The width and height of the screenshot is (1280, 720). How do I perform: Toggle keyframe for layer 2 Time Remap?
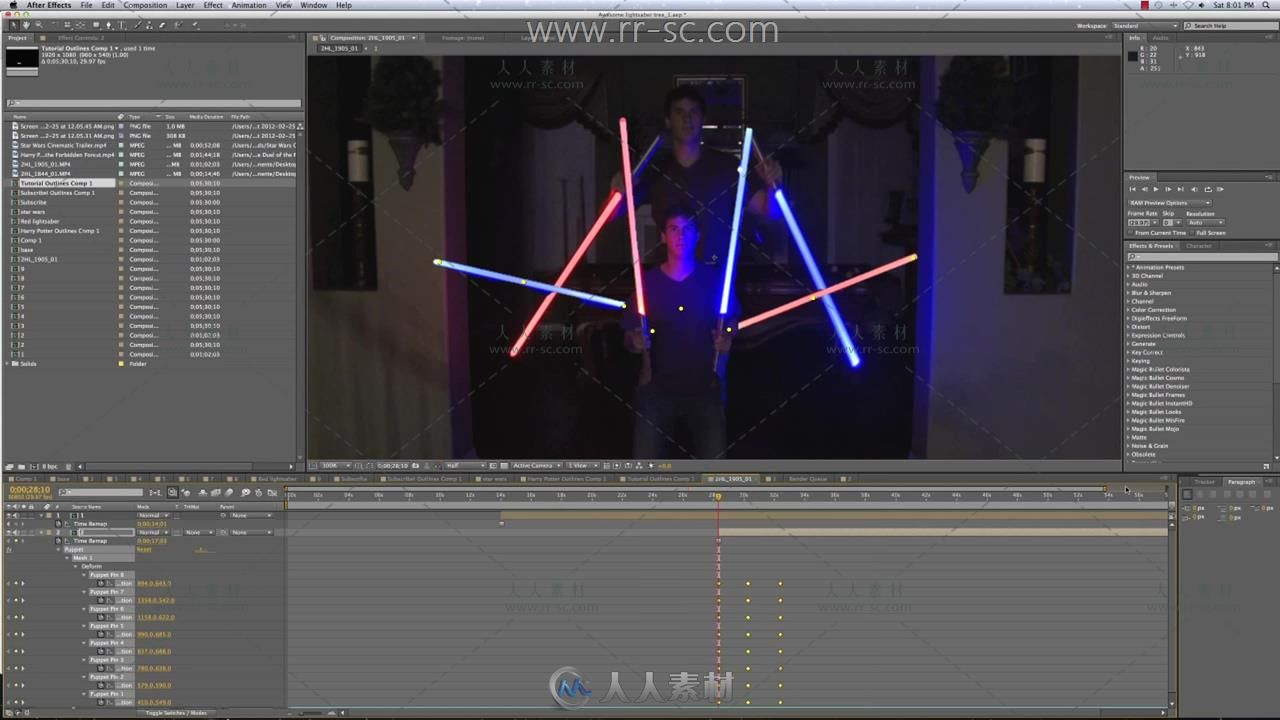point(15,541)
